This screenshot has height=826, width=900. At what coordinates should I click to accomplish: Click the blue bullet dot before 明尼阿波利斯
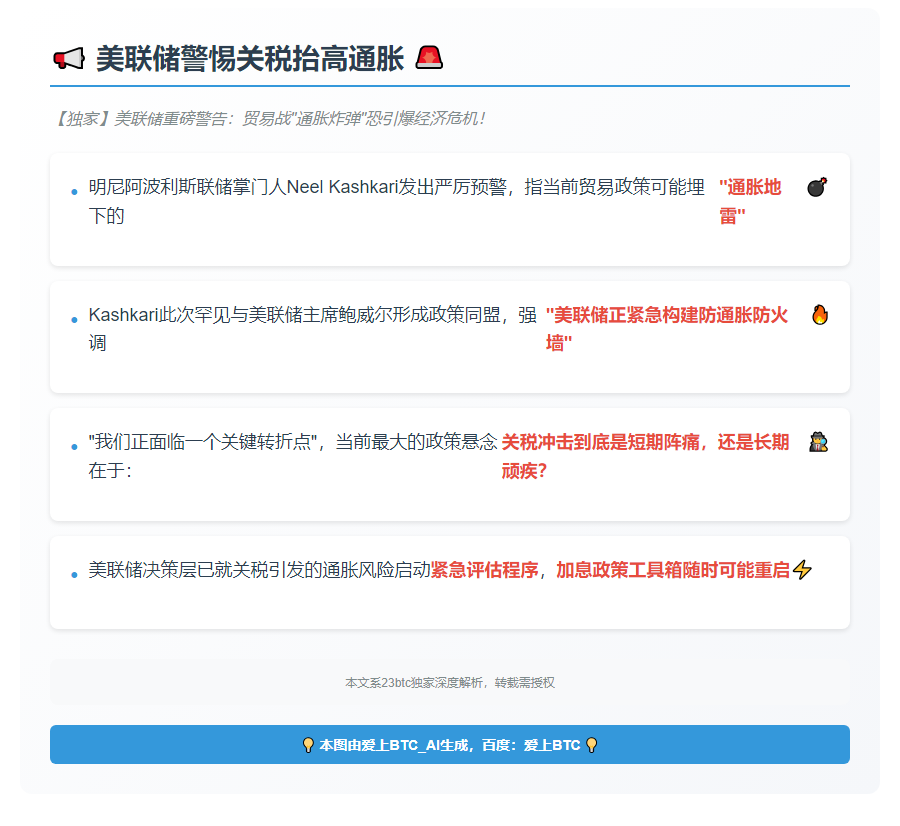click(x=74, y=192)
